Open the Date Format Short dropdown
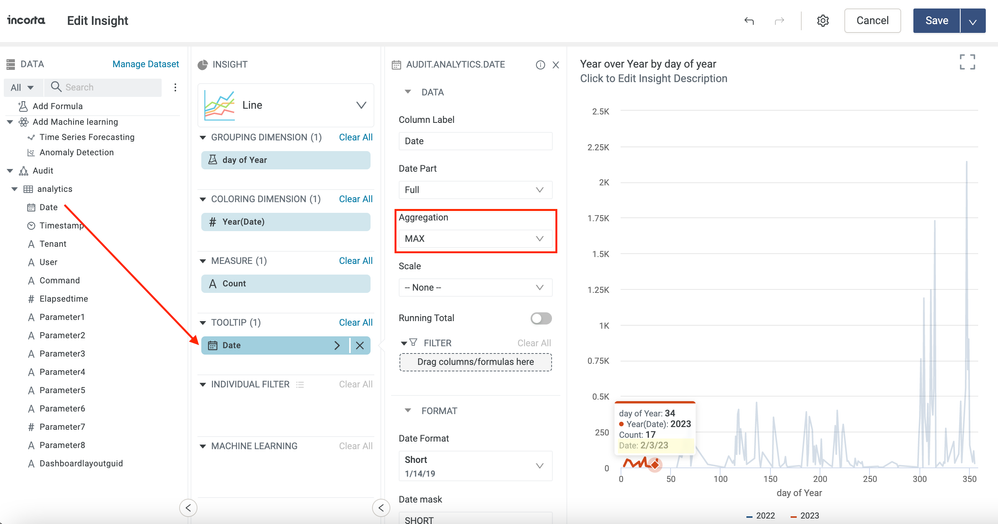 click(475, 466)
